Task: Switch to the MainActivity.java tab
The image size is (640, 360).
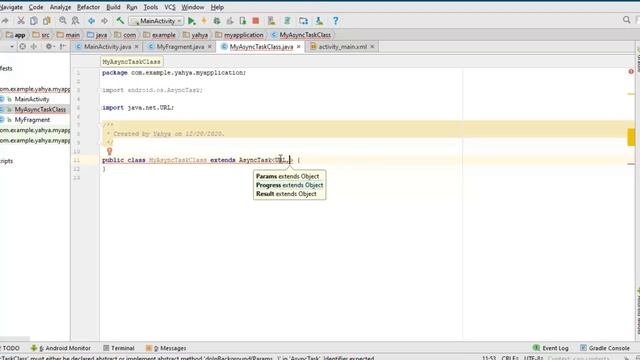Action: pos(107,47)
